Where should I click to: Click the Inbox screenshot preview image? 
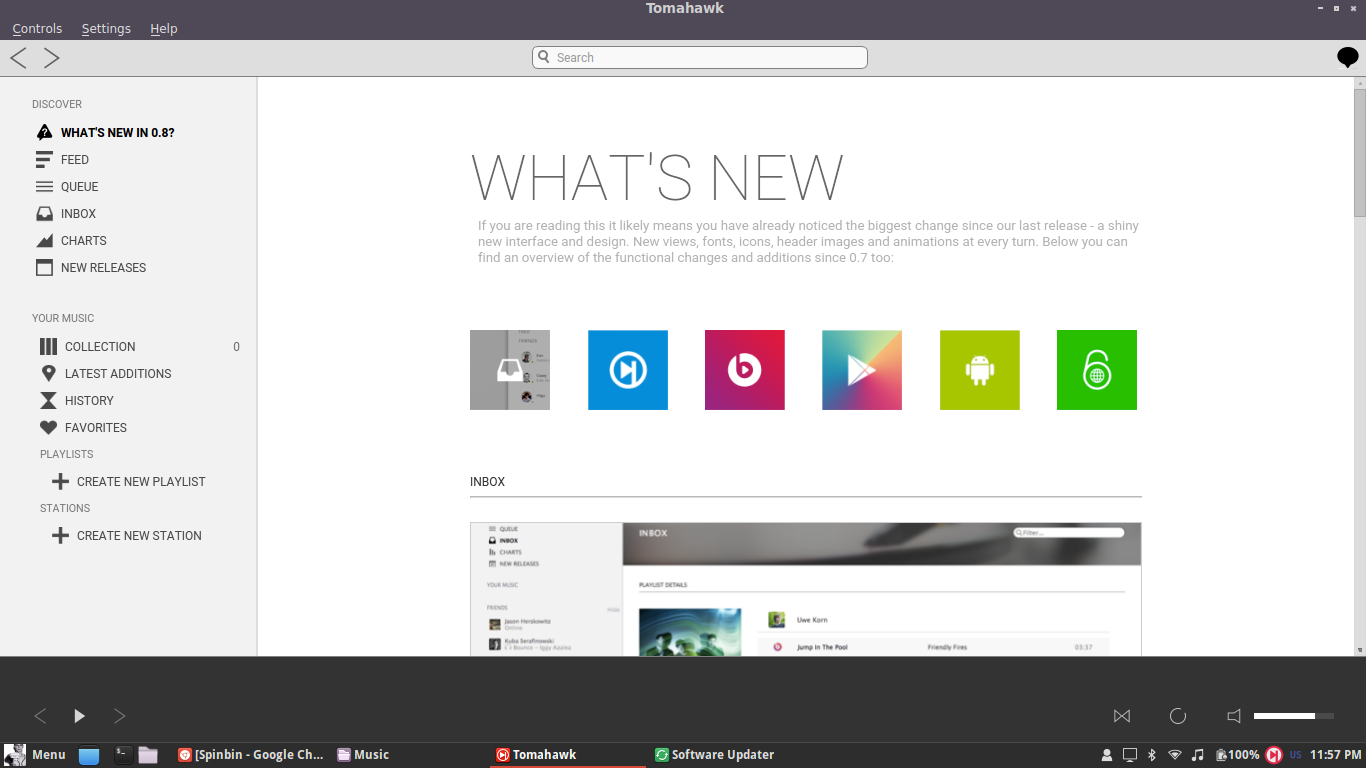pos(806,589)
